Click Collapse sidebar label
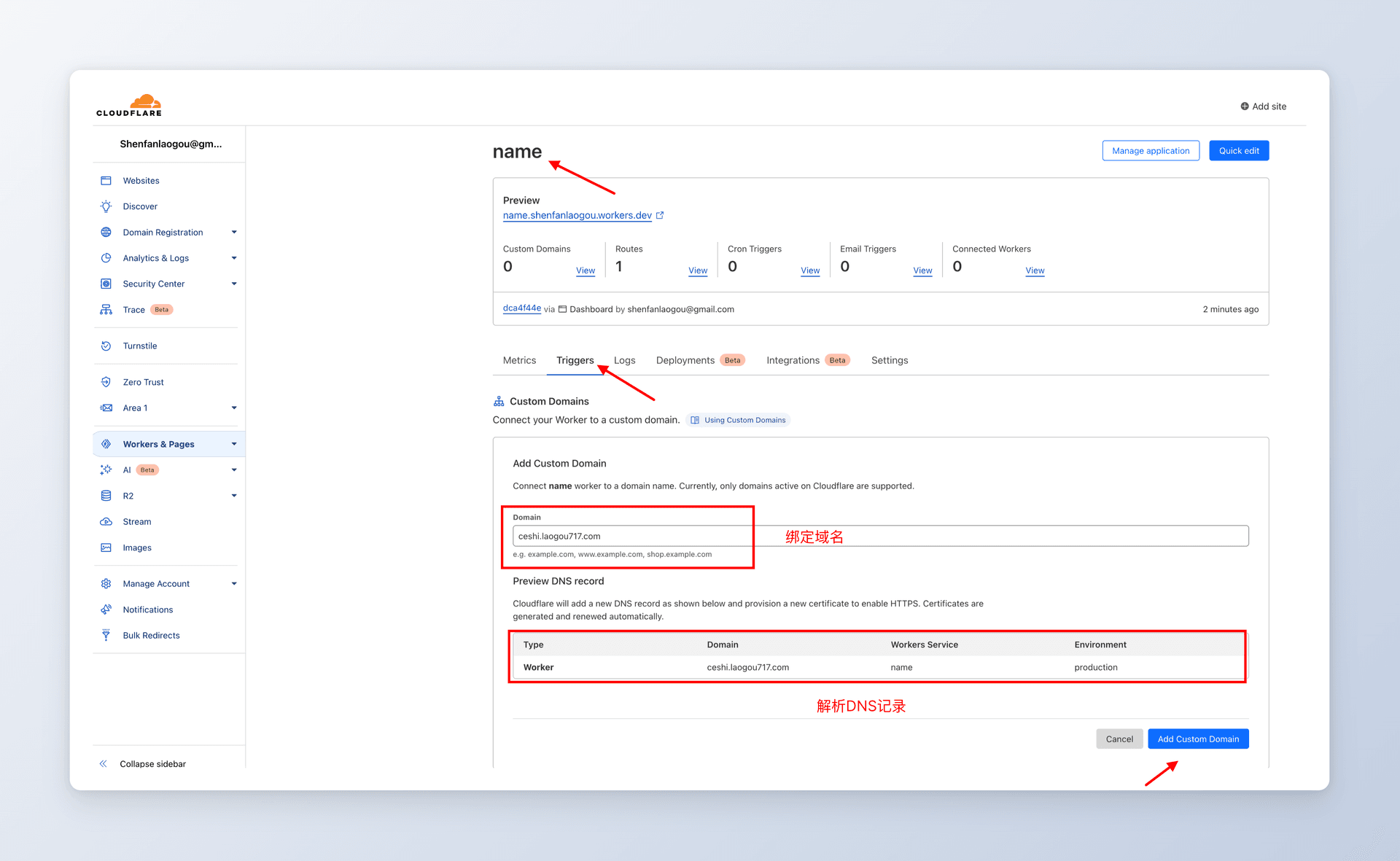Viewport: 1400px width, 861px height. pos(152,764)
